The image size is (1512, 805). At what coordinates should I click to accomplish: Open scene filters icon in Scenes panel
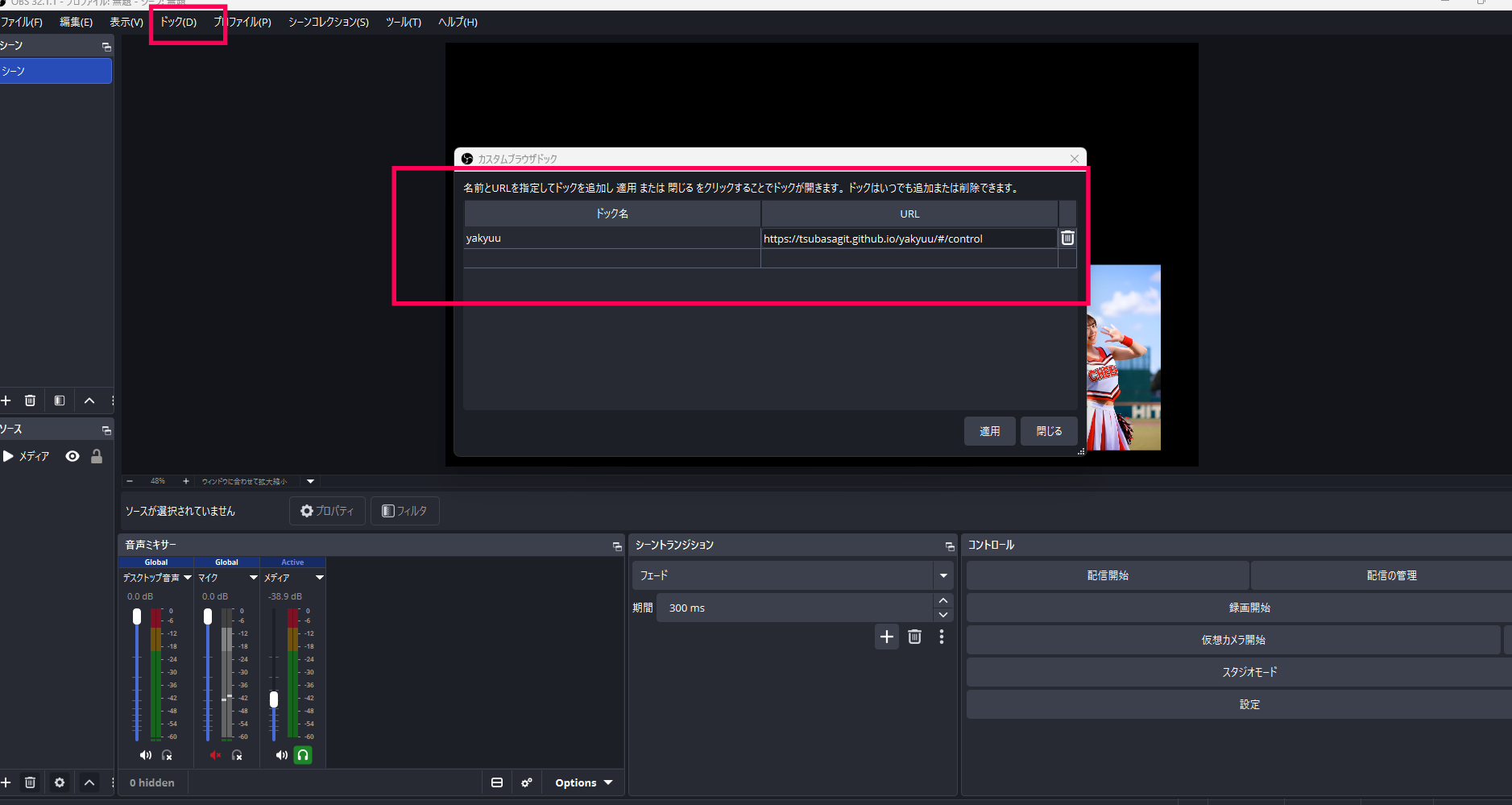tap(60, 400)
